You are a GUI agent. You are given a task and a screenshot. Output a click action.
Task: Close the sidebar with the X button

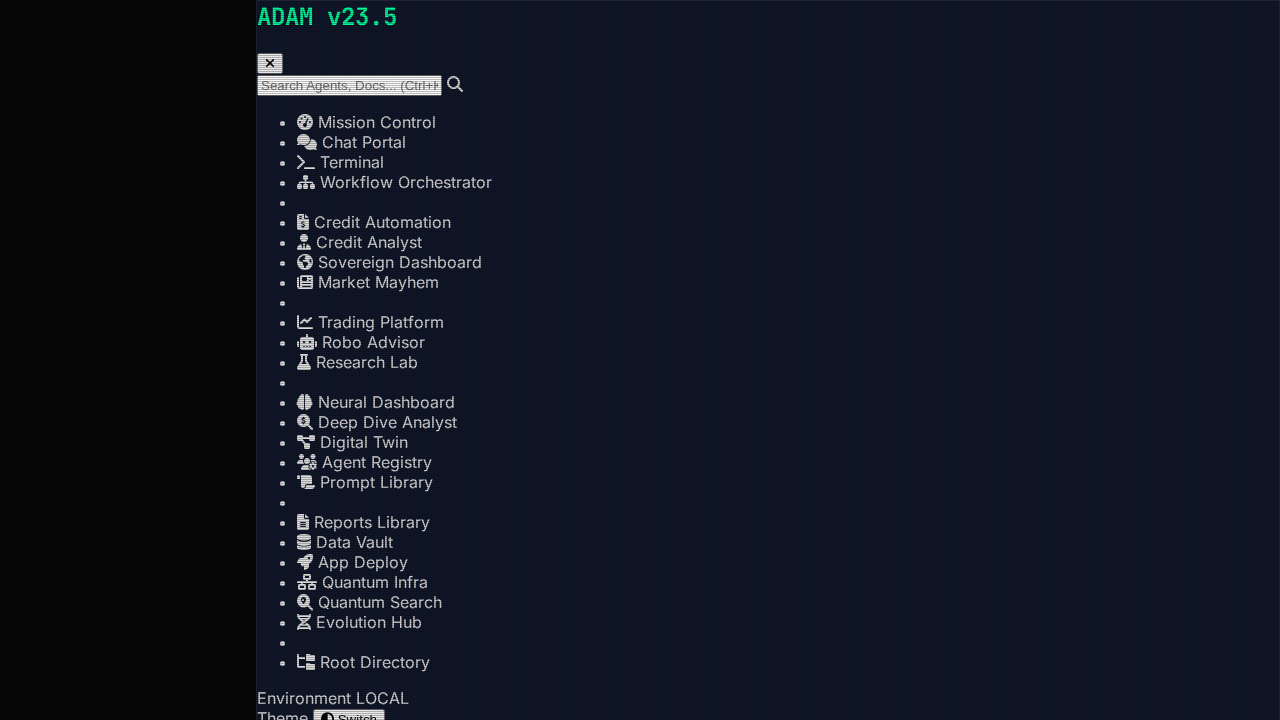point(270,63)
